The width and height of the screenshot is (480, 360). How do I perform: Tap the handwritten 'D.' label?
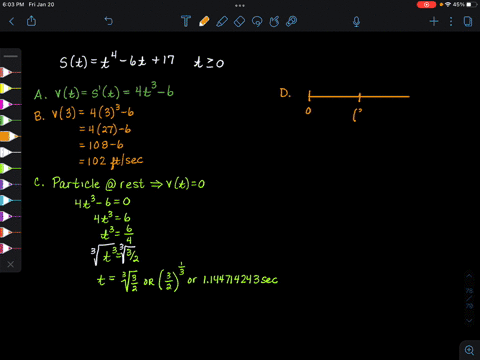click(285, 93)
